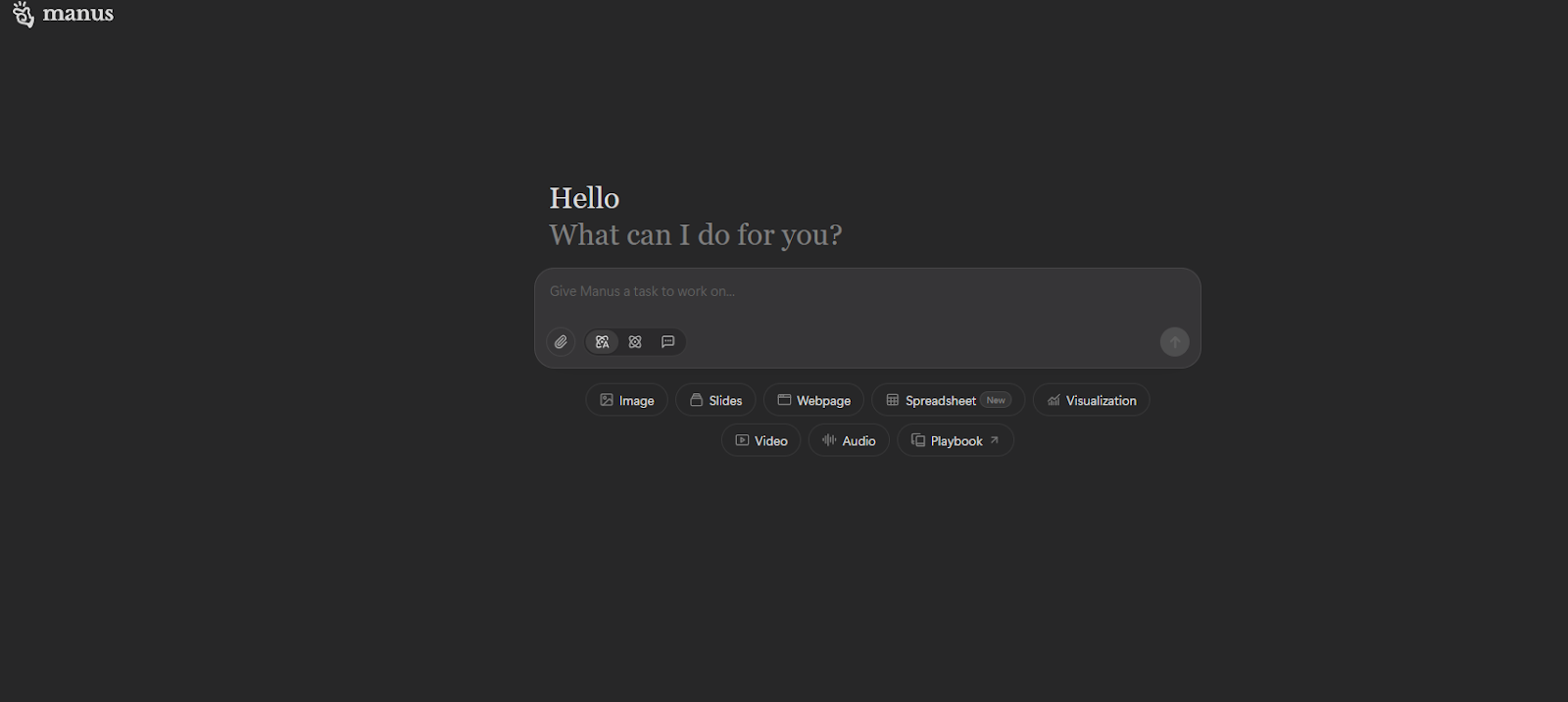Click the Manus logo in the header
The height and width of the screenshot is (702, 1568).
click(63, 15)
